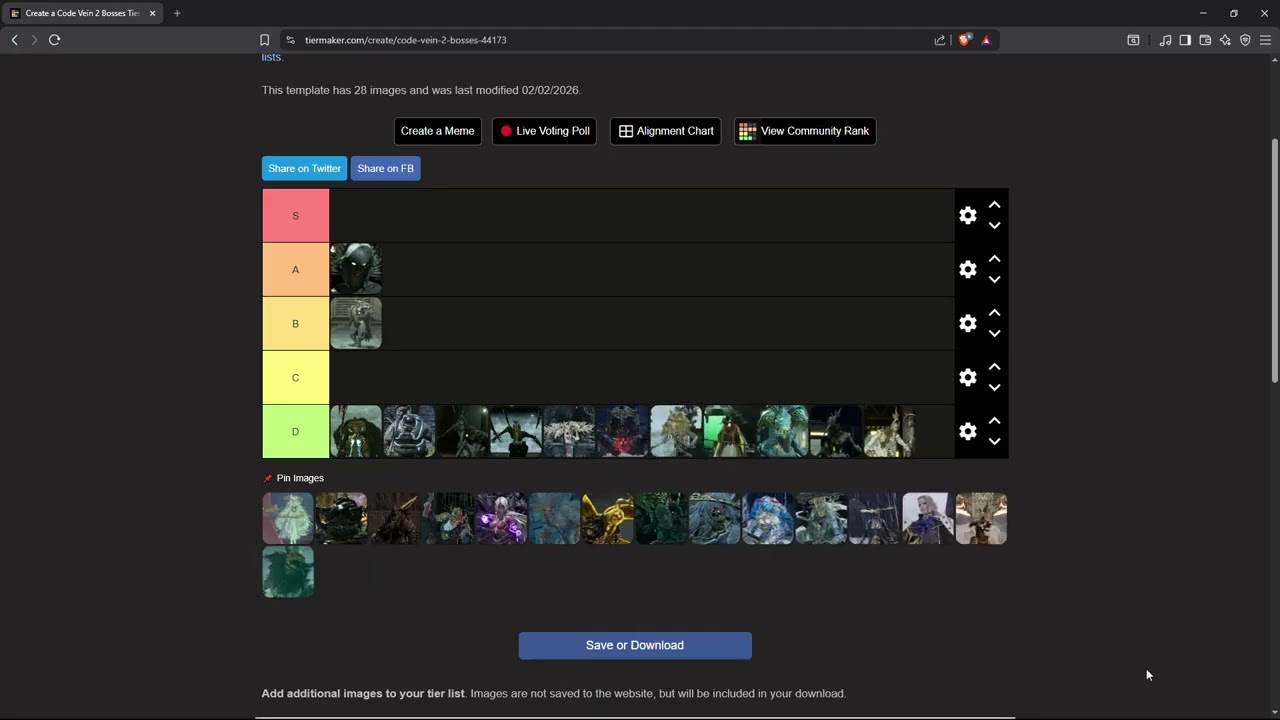The width and height of the screenshot is (1280, 720).
Task: View Community Rank for this template
Action: click(805, 131)
